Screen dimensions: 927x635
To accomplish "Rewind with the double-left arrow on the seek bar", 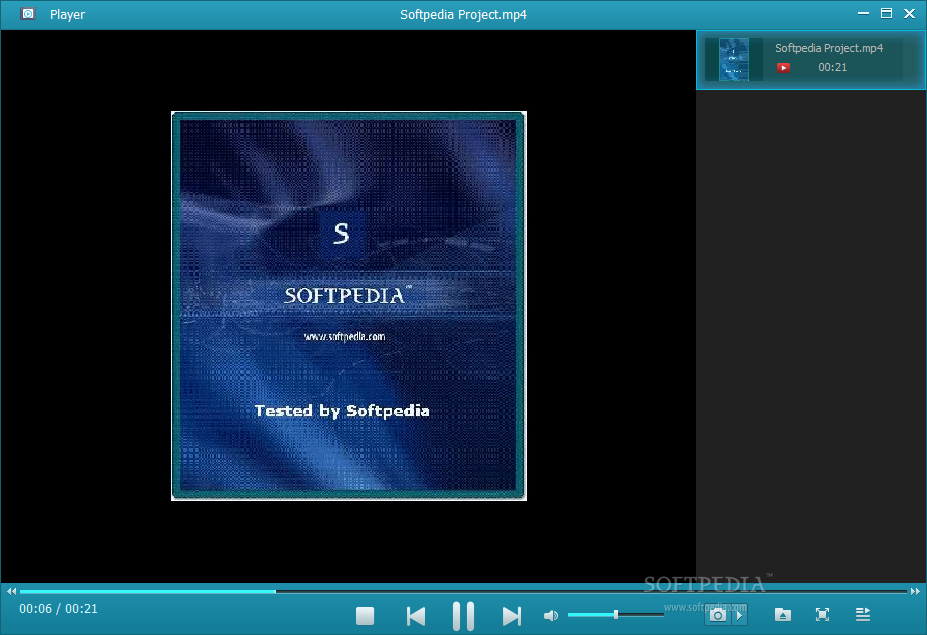I will (11, 591).
